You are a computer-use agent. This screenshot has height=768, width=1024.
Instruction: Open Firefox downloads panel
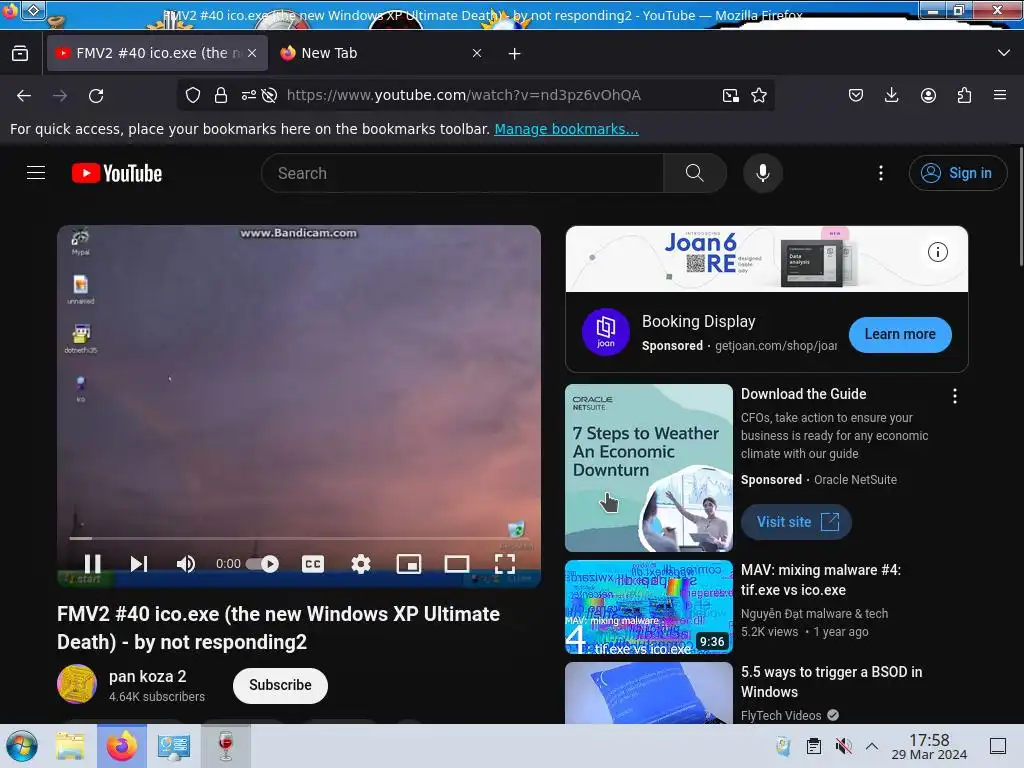(891, 95)
